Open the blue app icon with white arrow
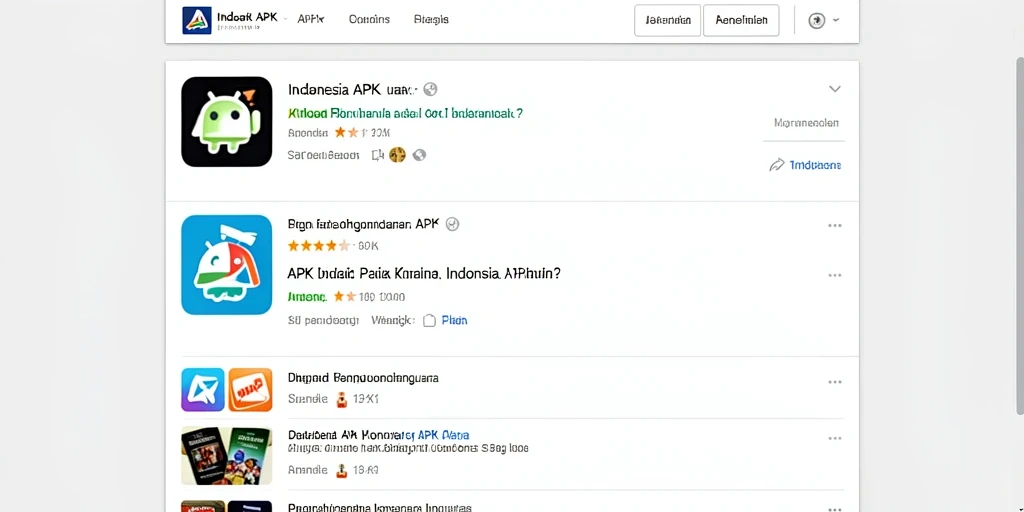 (202, 389)
